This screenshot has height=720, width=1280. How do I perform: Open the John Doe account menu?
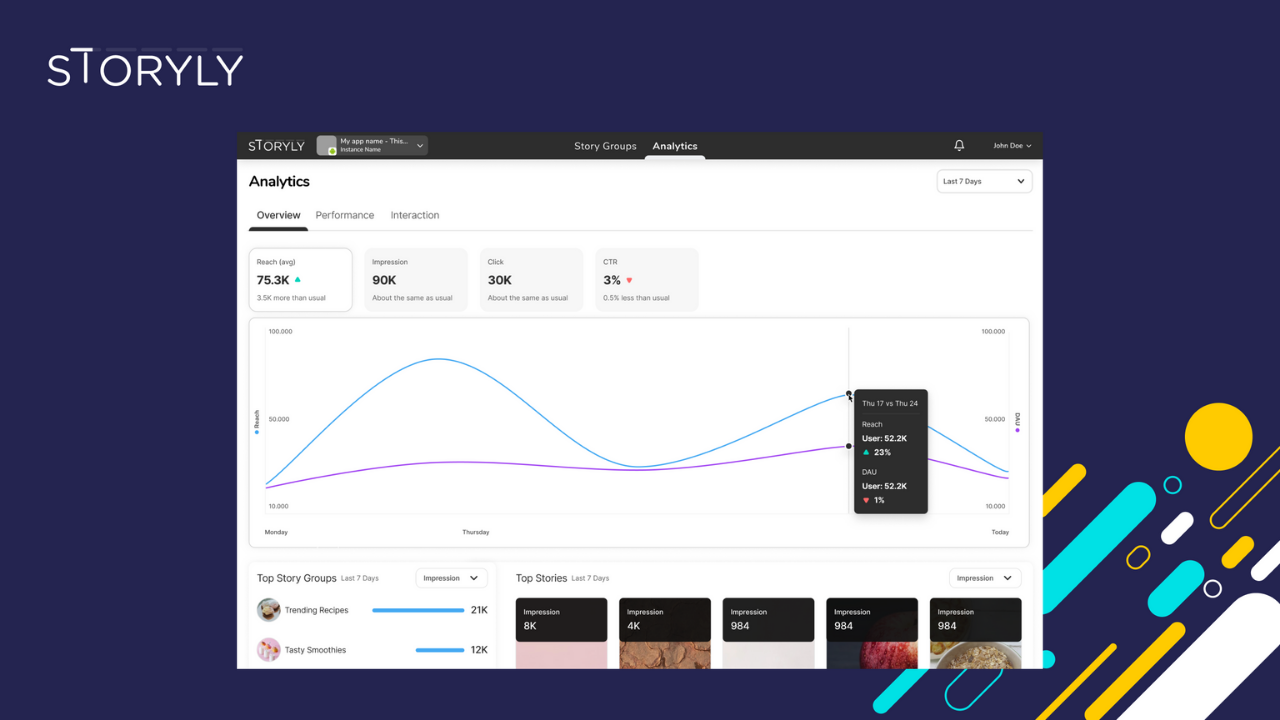(1012, 146)
